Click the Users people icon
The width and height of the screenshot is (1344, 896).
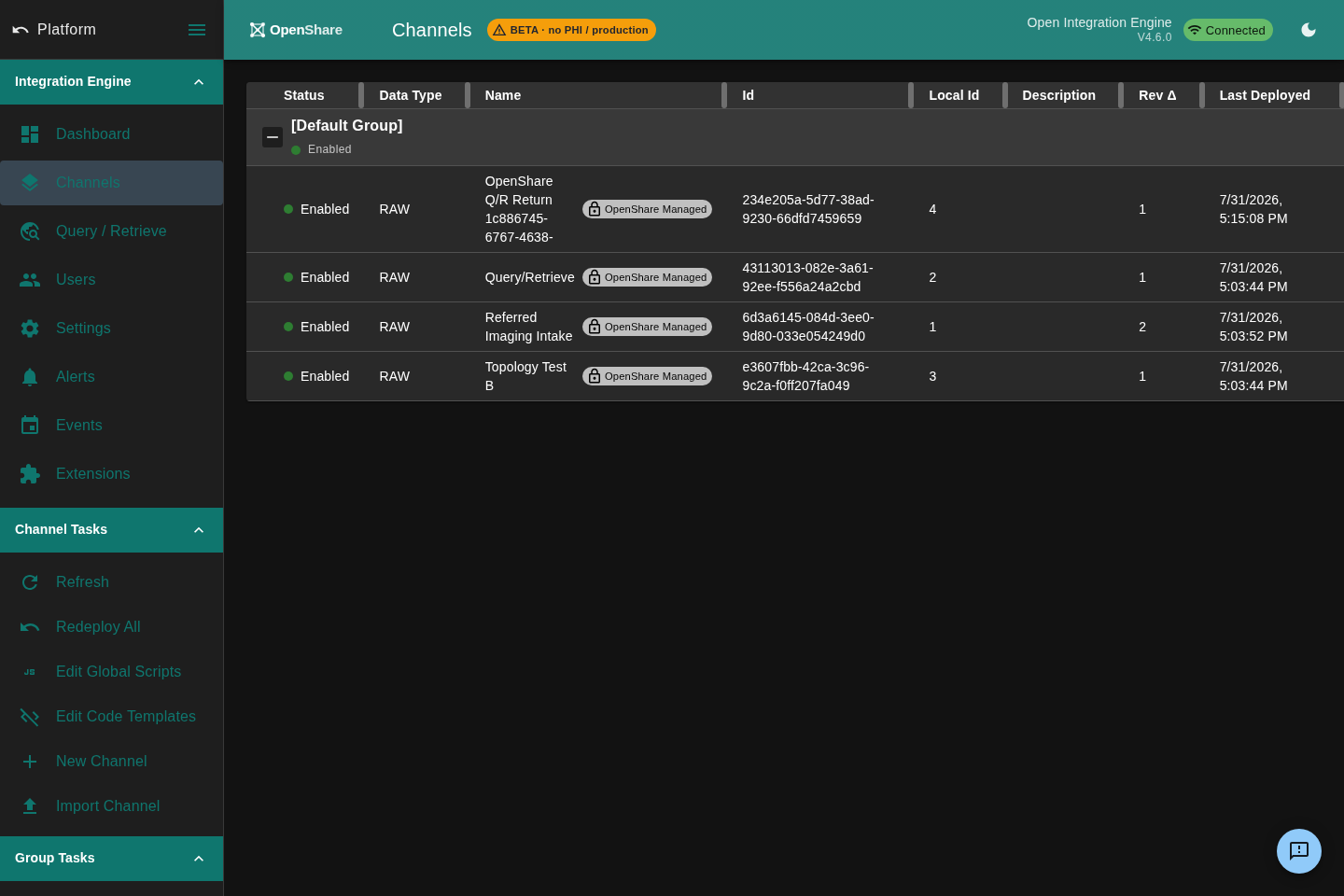click(x=30, y=280)
